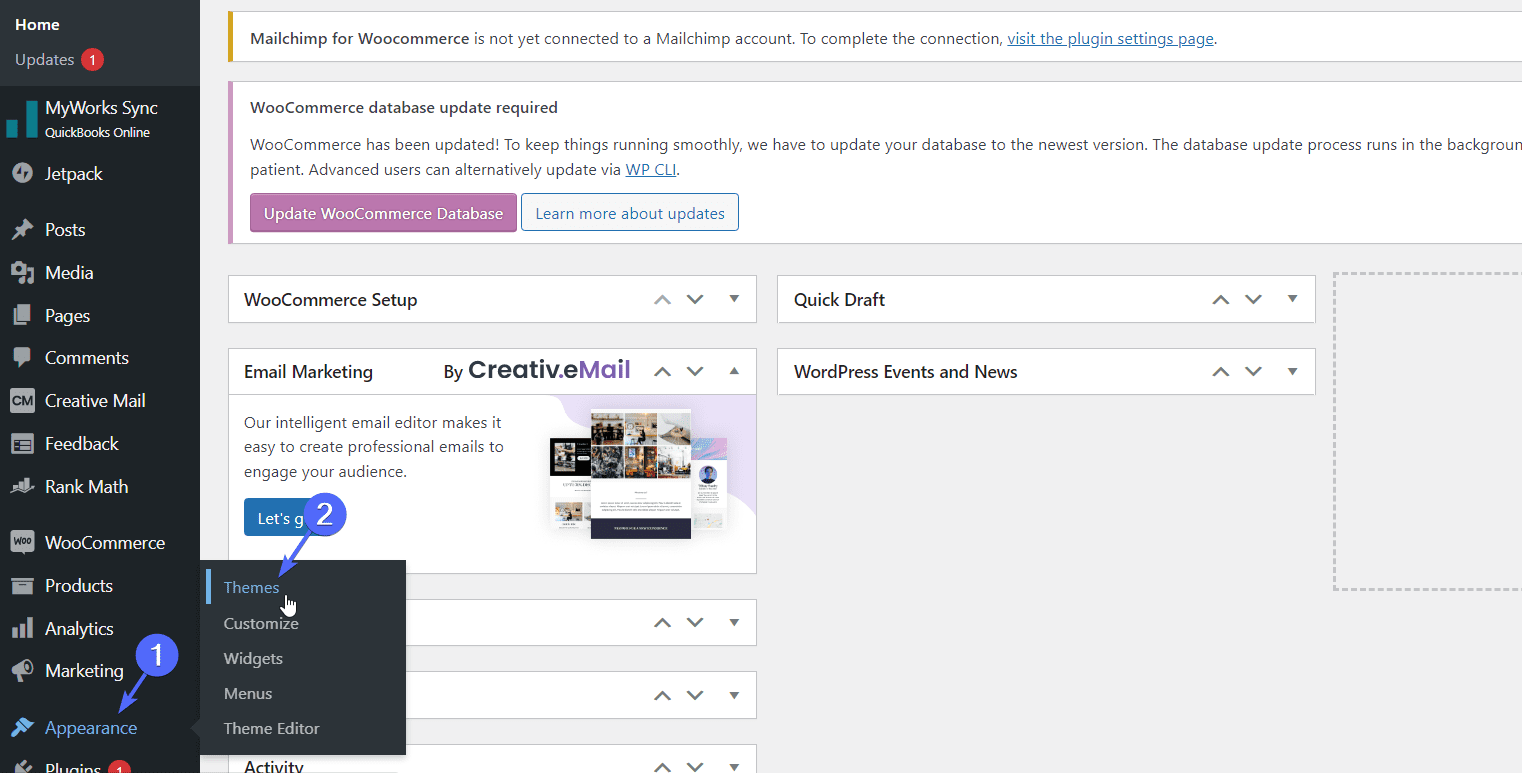The height and width of the screenshot is (773, 1522).
Task: Move WordPress Events and News panel up
Action: click(1220, 371)
